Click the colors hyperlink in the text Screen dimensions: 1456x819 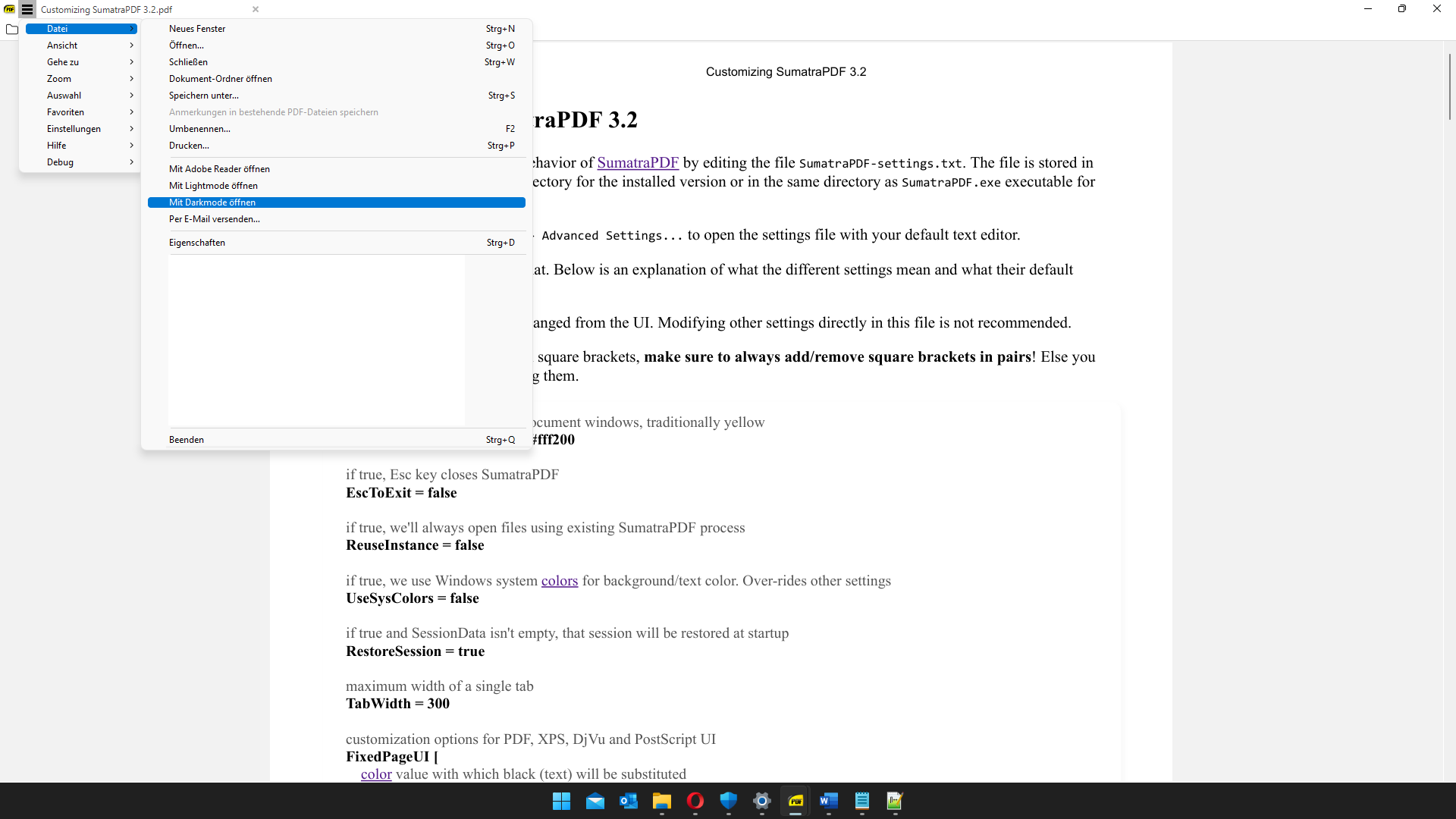click(559, 581)
